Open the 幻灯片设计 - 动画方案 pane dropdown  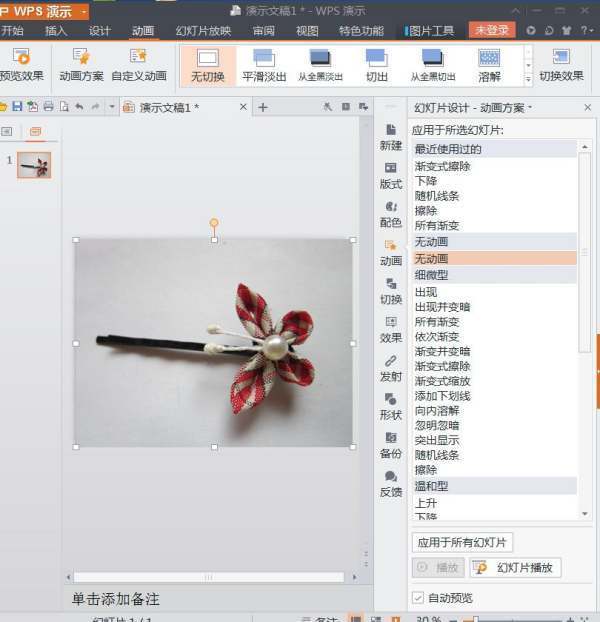(x=530, y=108)
